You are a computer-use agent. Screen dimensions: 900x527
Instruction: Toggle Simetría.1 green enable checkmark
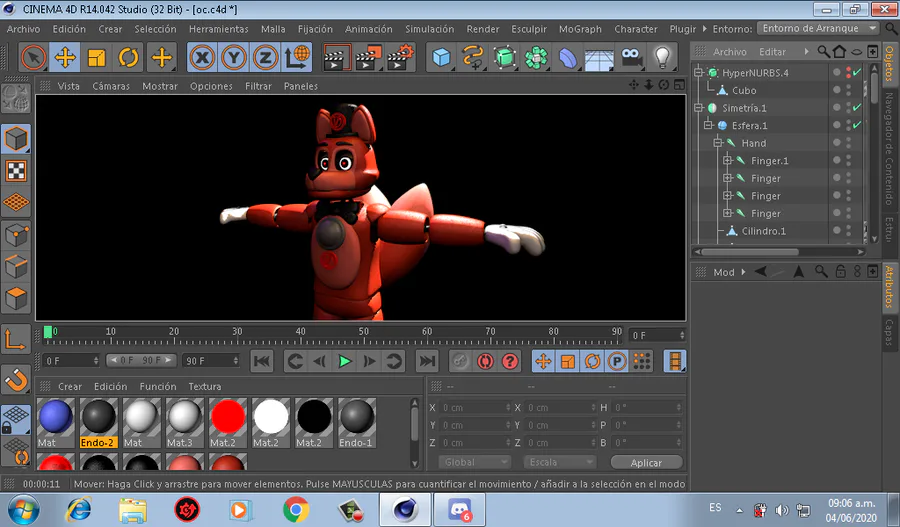857,108
